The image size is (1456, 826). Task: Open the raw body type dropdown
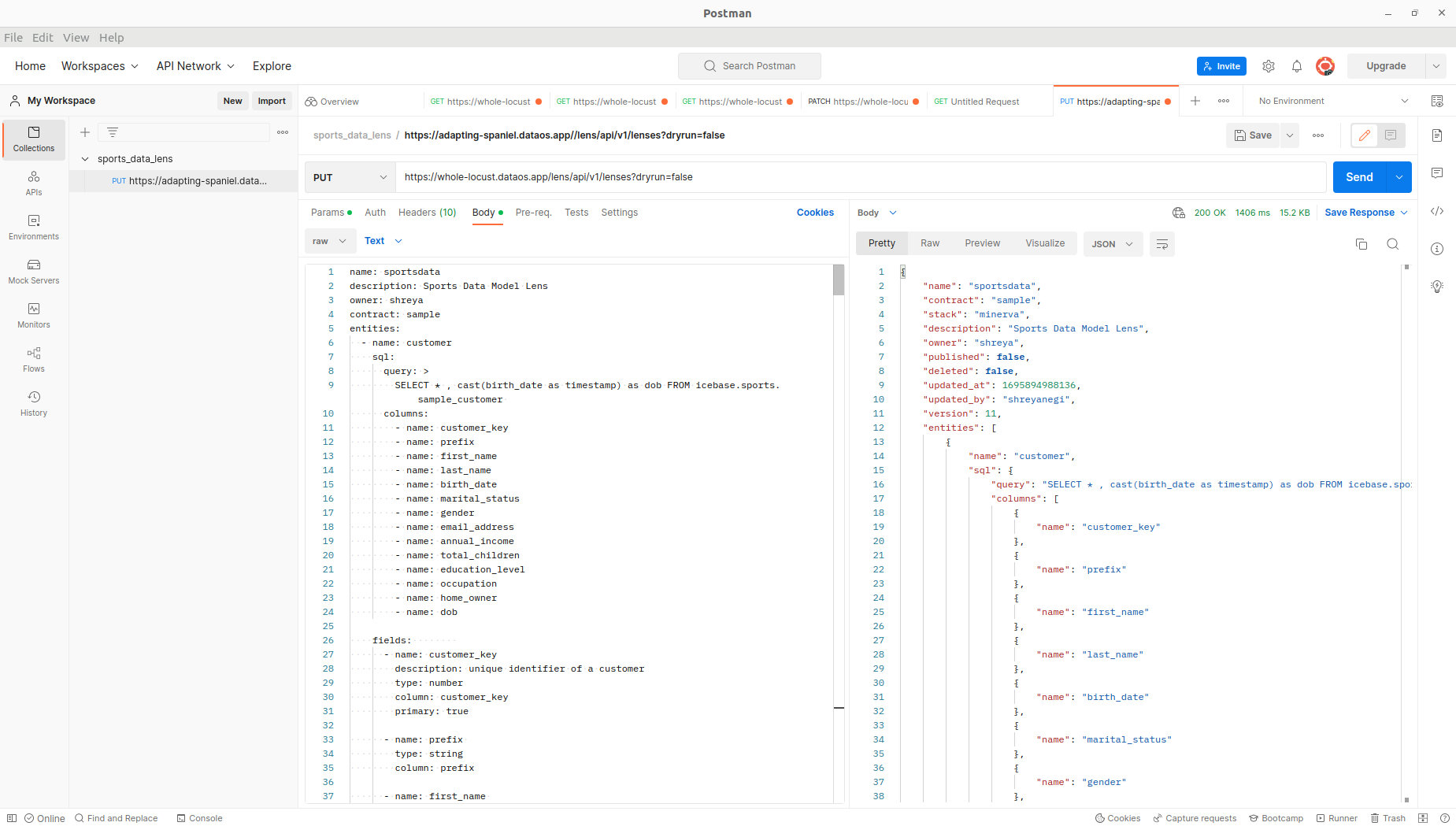tap(329, 241)
